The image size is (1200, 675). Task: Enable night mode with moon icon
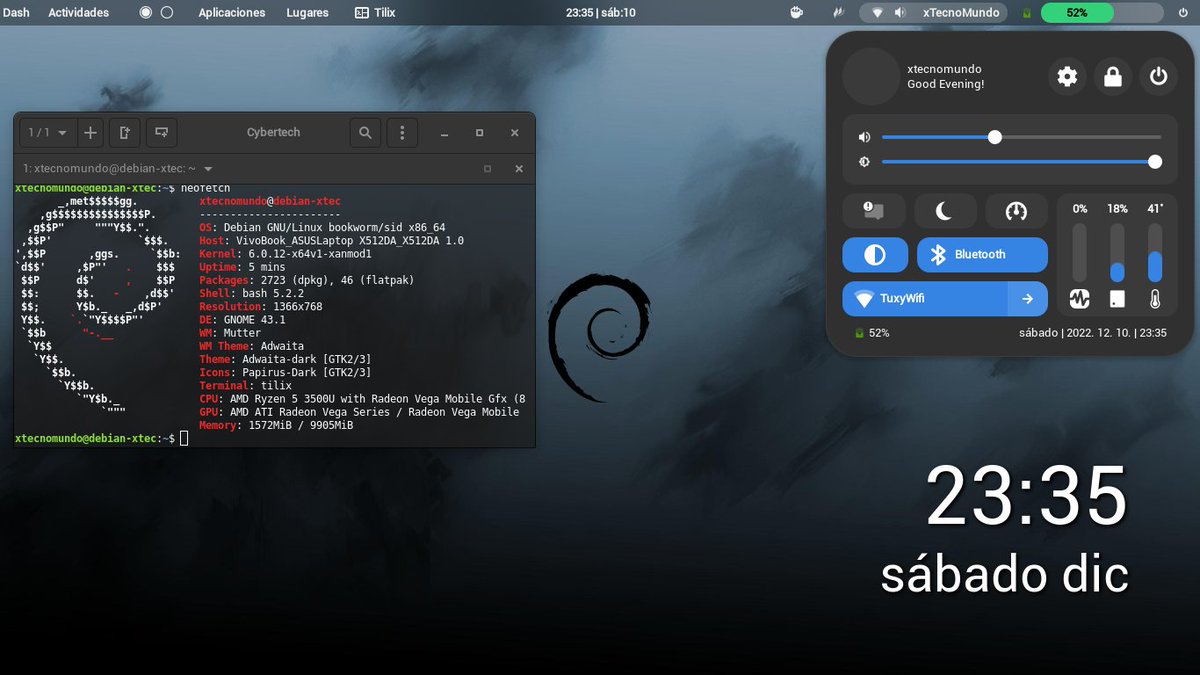click(945, 211)
